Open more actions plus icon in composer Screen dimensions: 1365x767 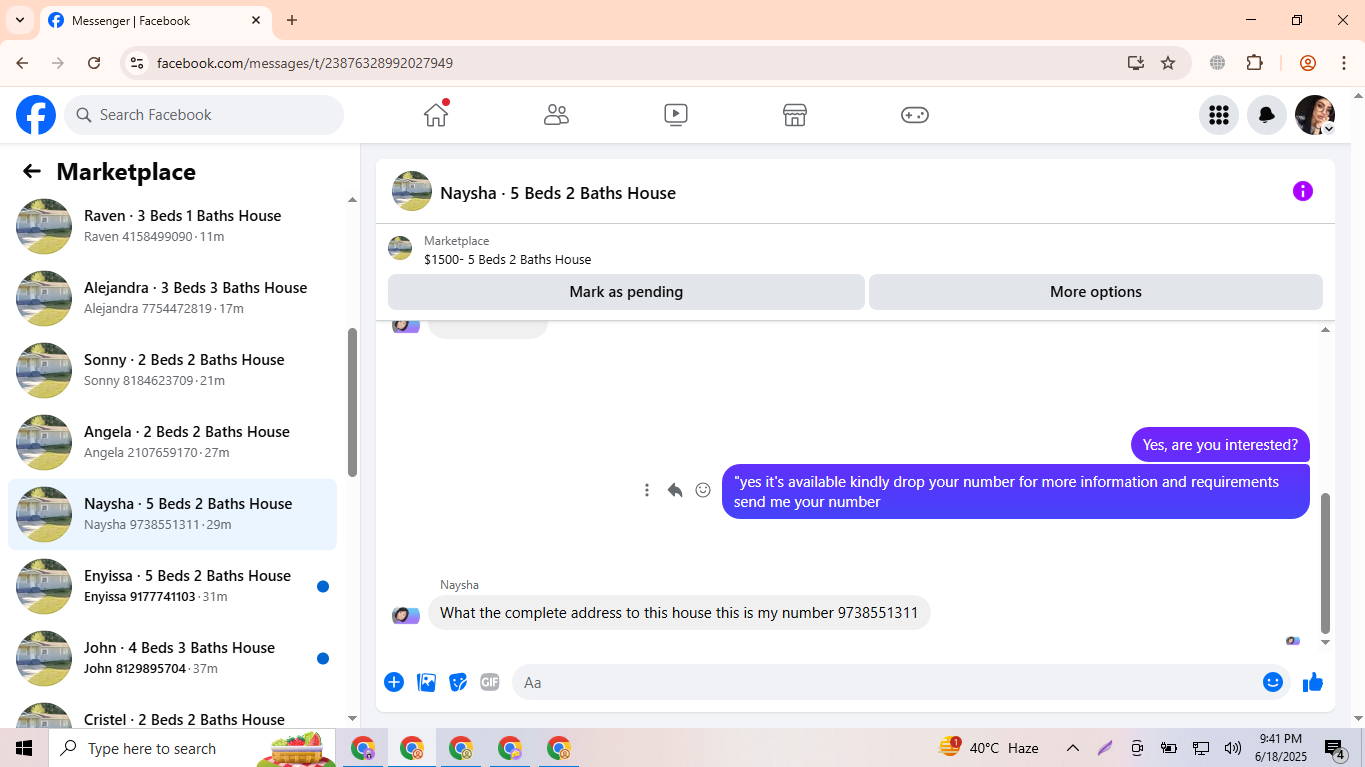coord(394,682)
